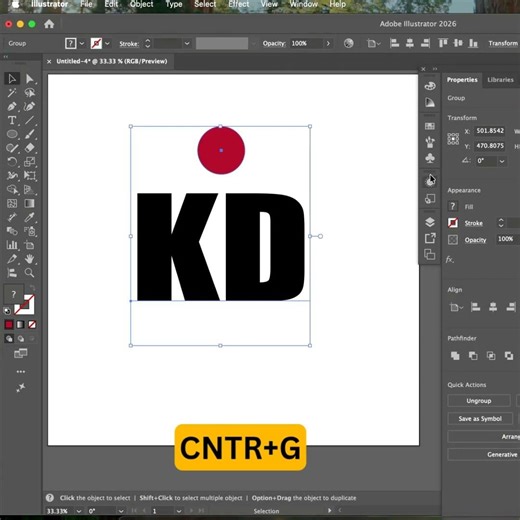The height and width of the screenshot is (520, 520).
Task: Expand the Opacity arrow in control bar
Action: (328, 43)
